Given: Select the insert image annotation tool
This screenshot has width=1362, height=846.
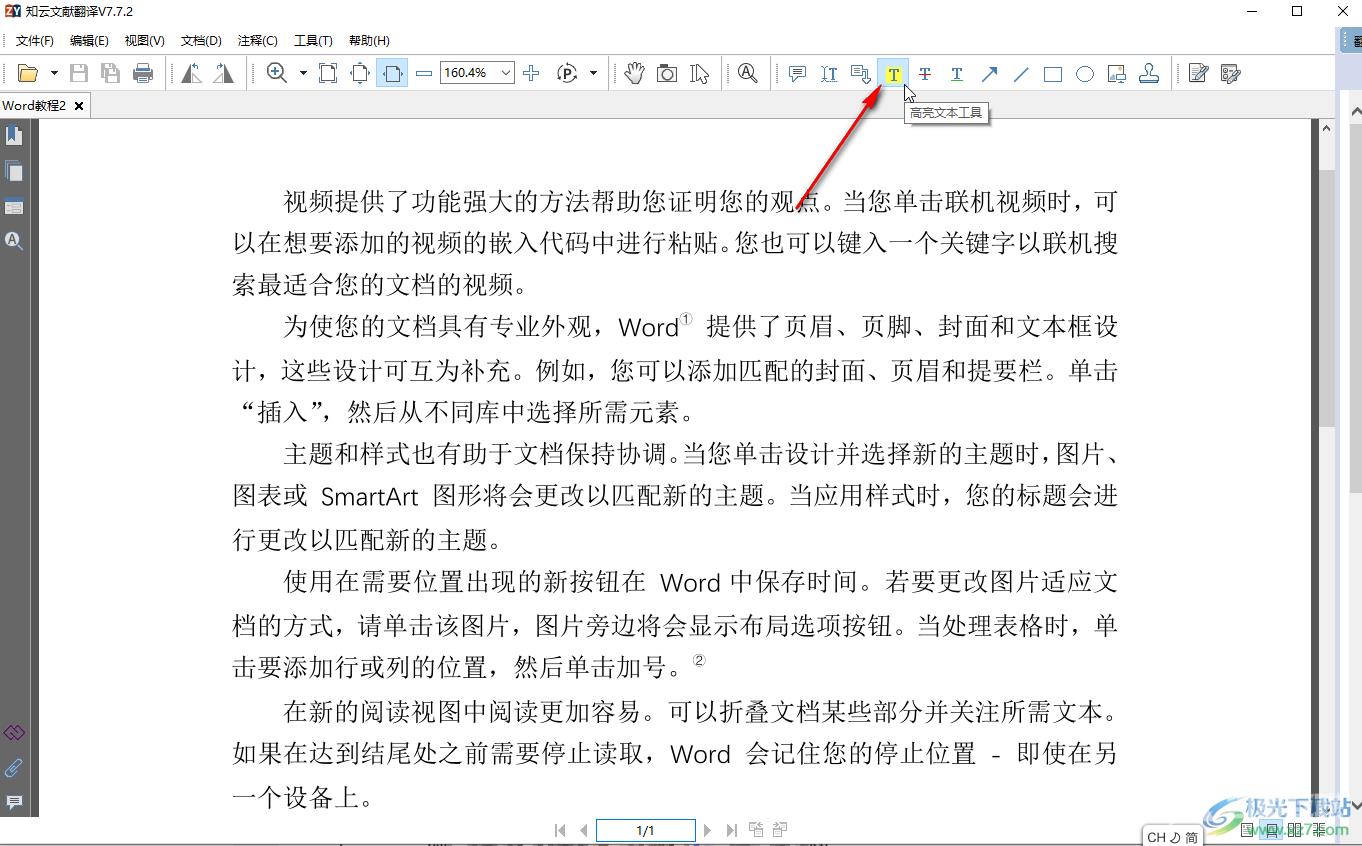Looking at the screenshot, I should pos(1117,73).
